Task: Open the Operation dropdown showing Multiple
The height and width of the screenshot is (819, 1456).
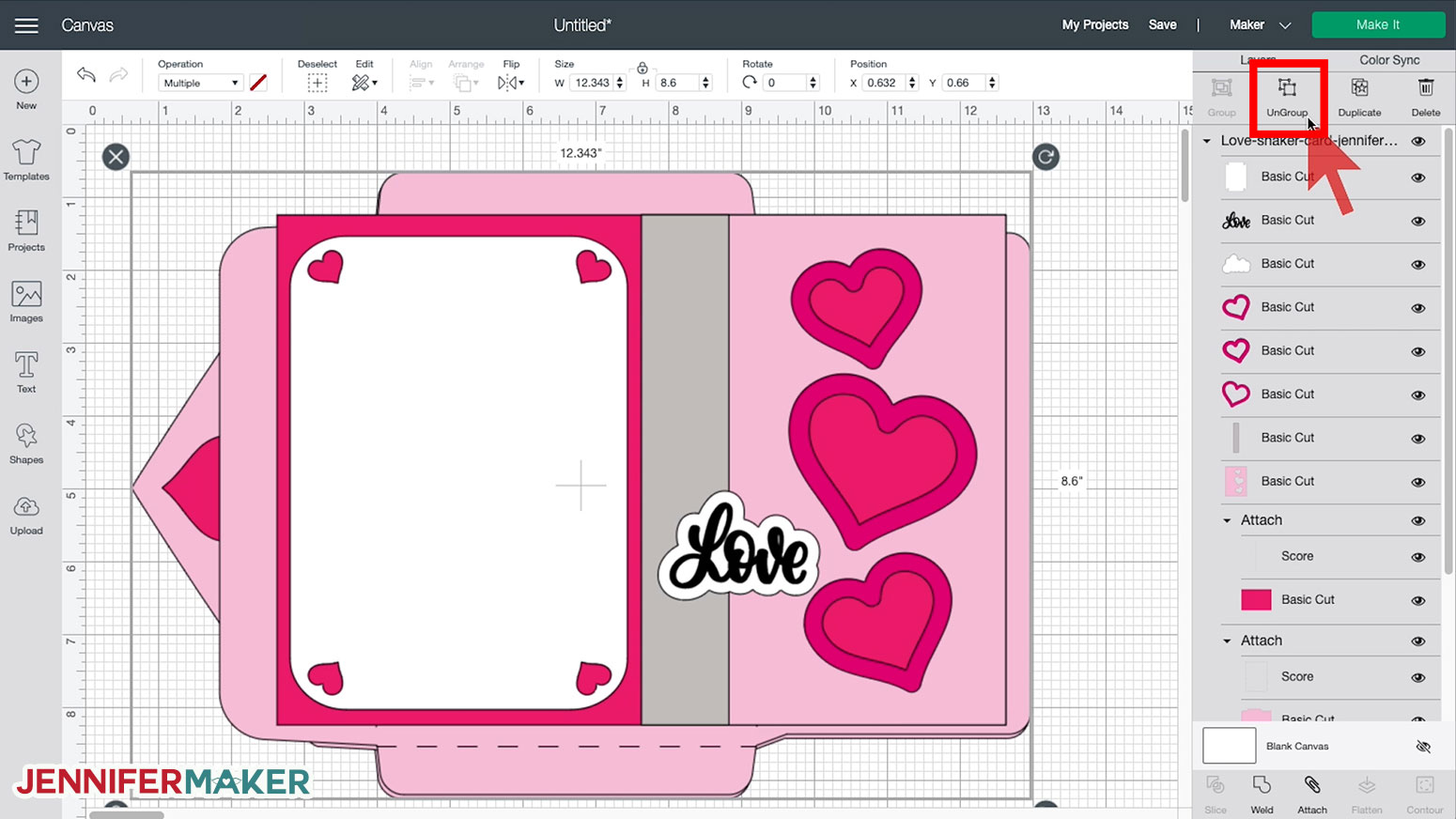Action: click(x=200, y=83)
